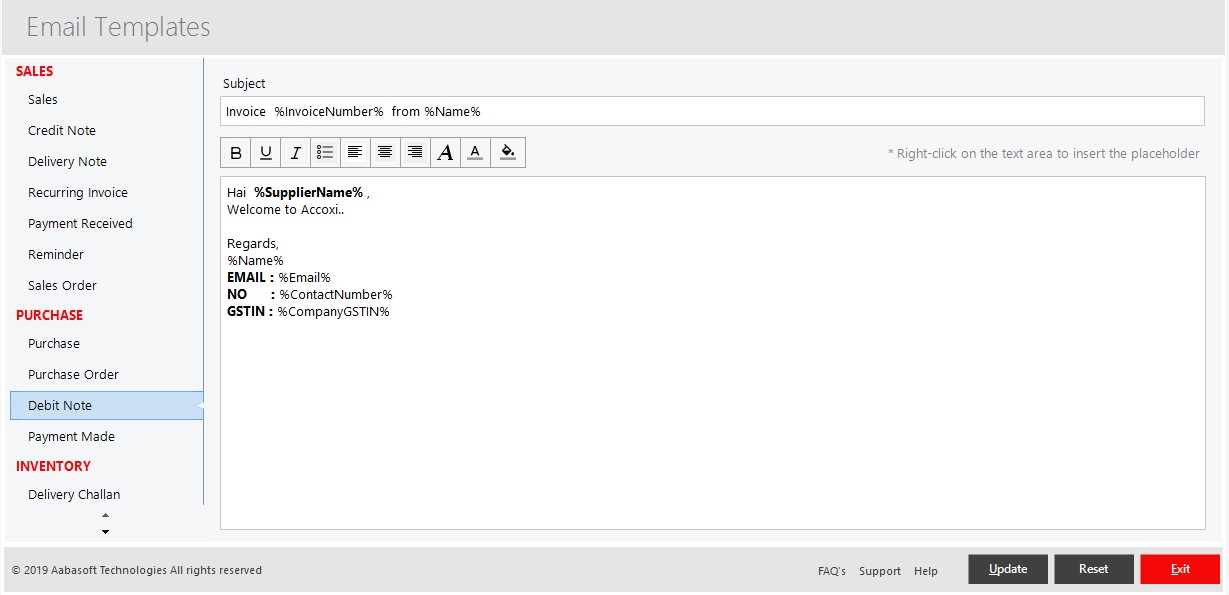Select the Credit Note template under SALES
The image size is (1229, 595).
(x=62, y=130)
